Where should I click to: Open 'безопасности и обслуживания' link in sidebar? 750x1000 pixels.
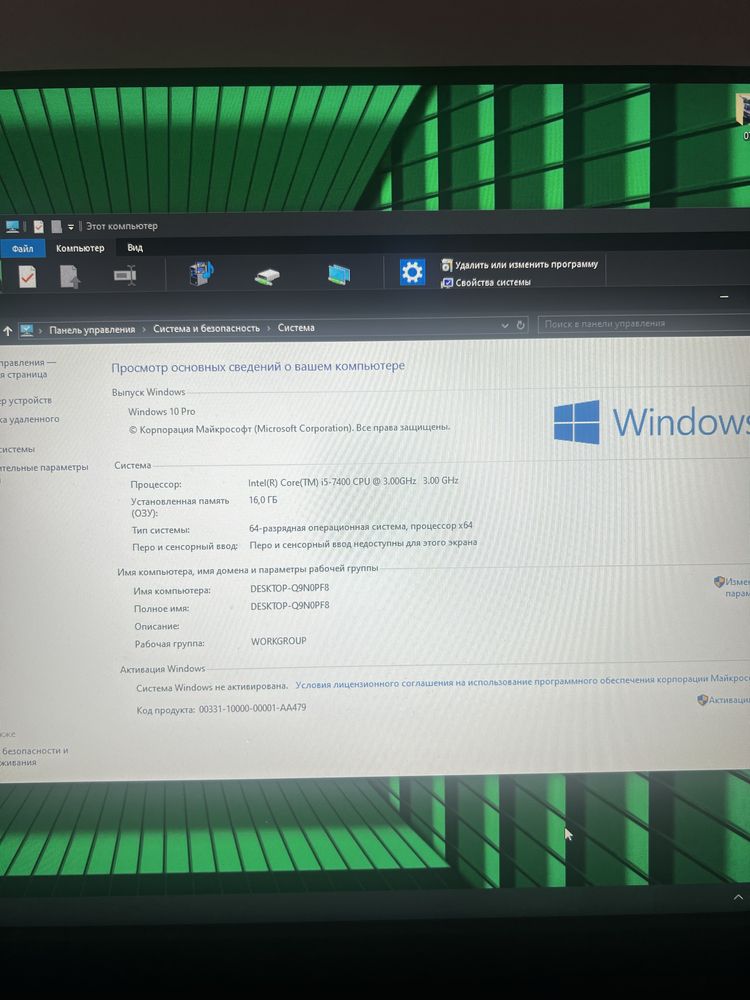[34, 756]
